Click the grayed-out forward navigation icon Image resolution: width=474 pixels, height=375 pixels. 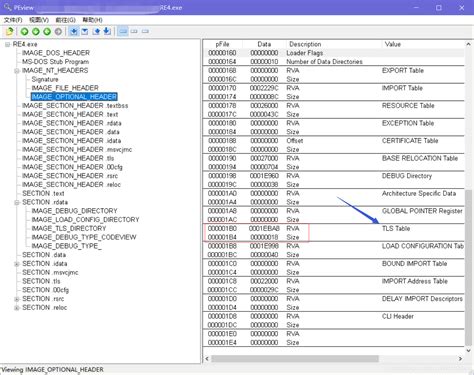point(58,32)
